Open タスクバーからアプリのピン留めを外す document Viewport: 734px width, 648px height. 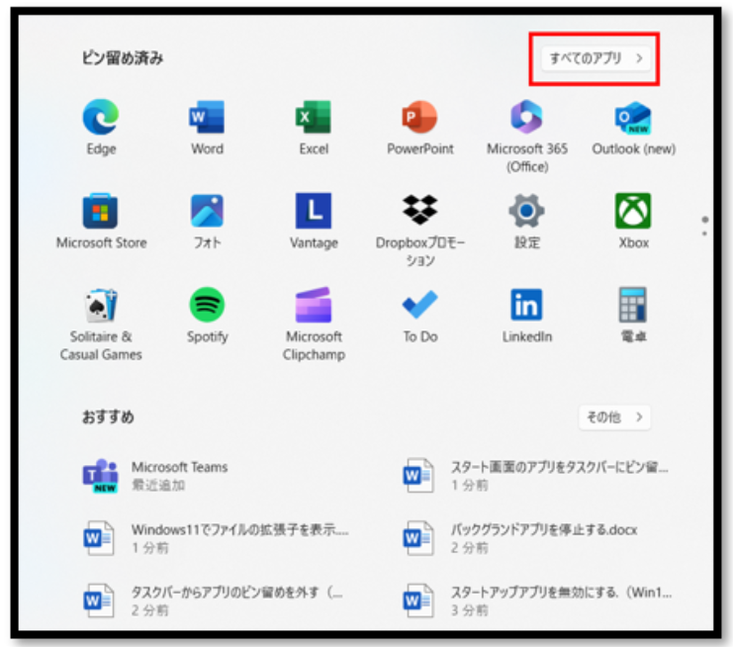tap(213, 601)
